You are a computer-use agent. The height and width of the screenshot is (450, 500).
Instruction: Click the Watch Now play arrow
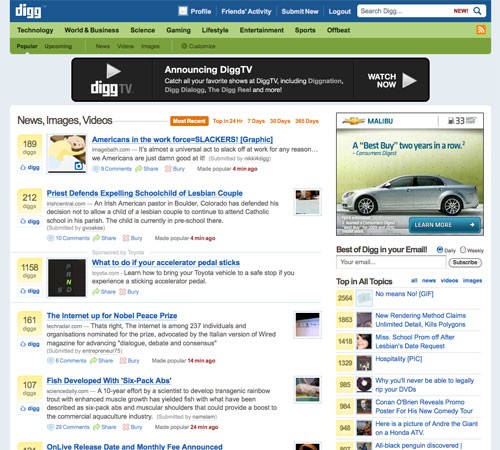click(409, 80)
